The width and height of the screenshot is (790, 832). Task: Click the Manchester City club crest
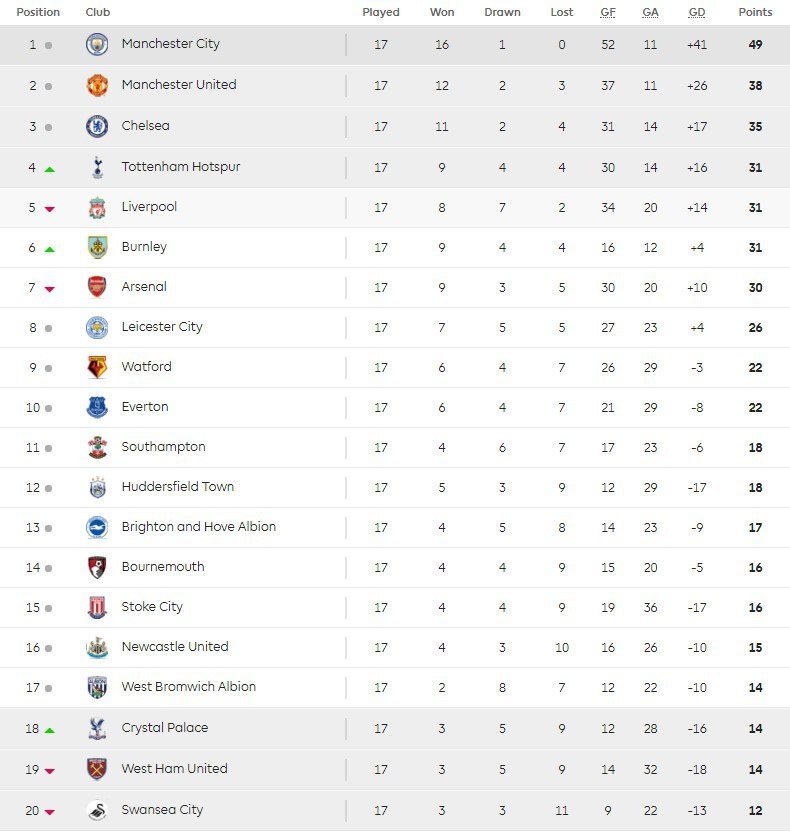(97, 44)
